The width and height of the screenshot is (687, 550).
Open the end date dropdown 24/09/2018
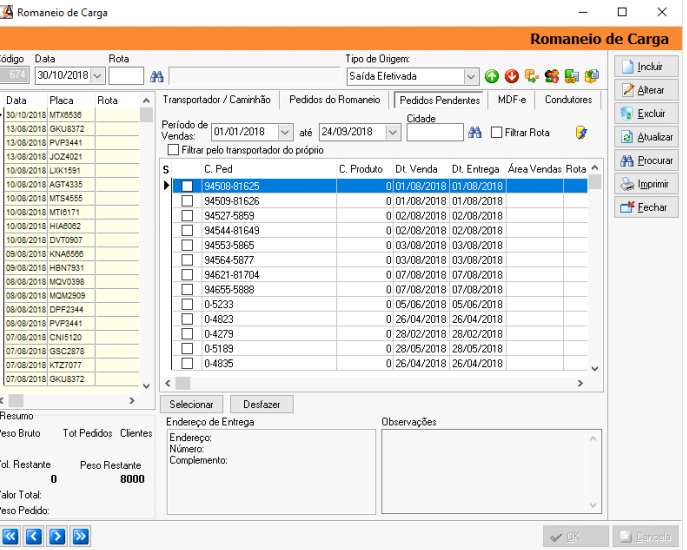point(393,132)
